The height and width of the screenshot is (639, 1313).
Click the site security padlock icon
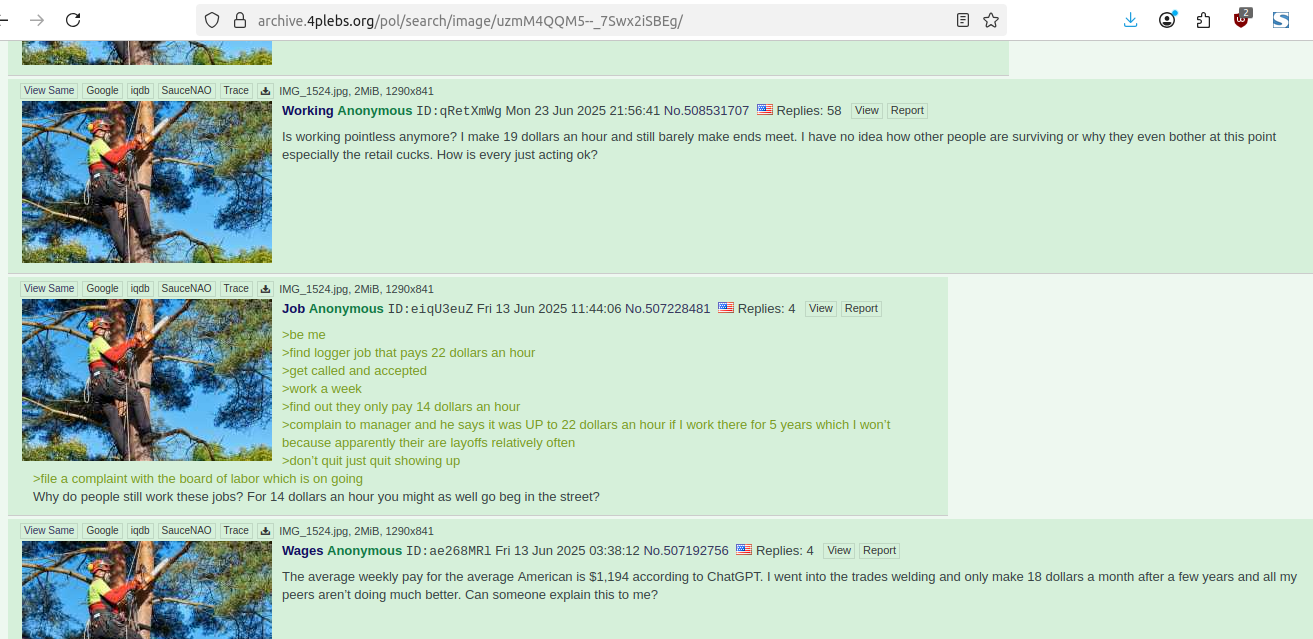[x=239, y=20]
